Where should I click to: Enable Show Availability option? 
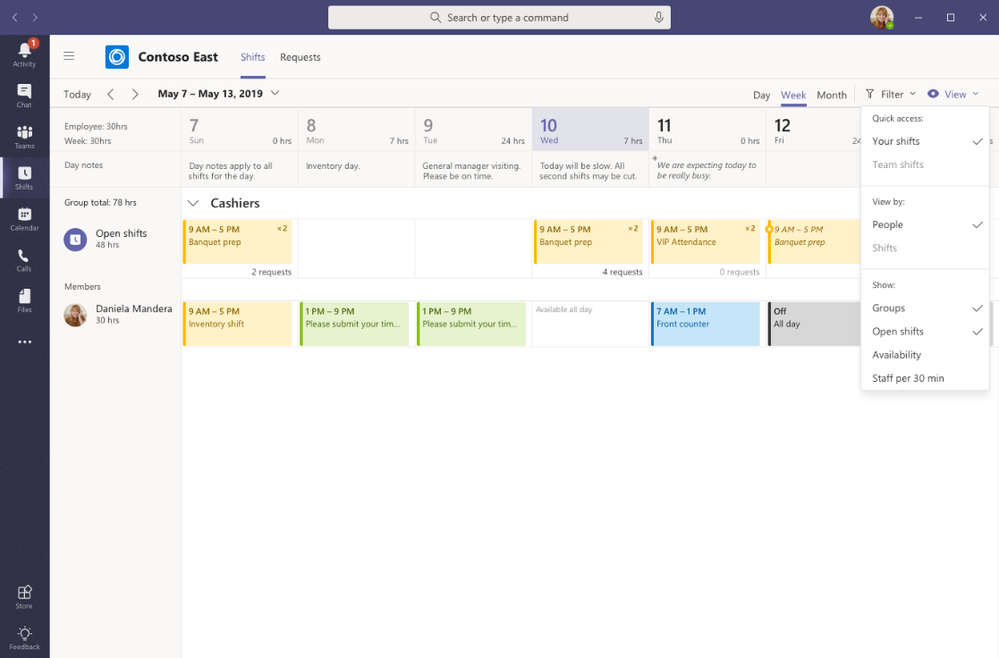[x=924, y=355]
